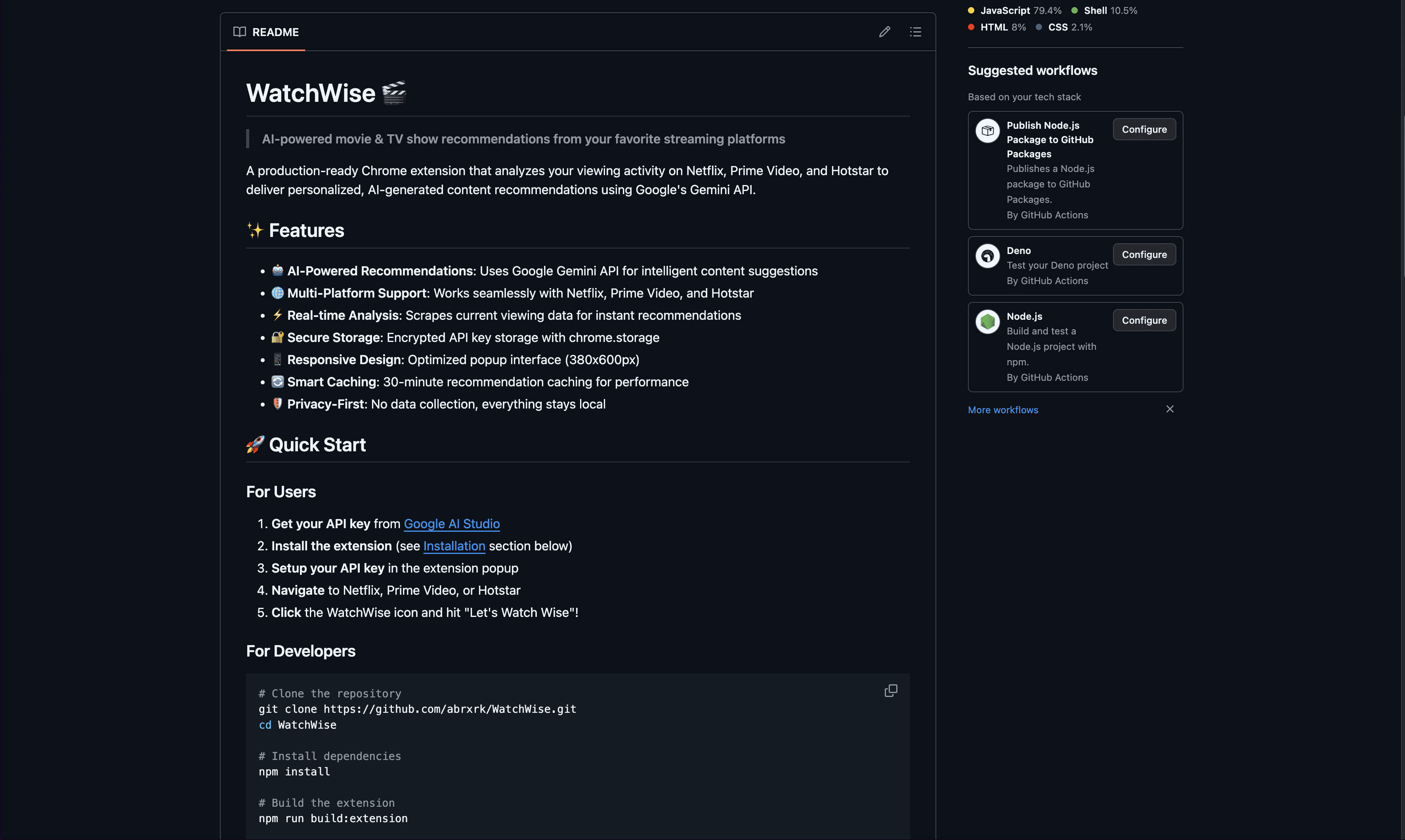Viewport: 1405px width, 840px height.
Task: Open the README outline list icon
Action: pos(916,32)
